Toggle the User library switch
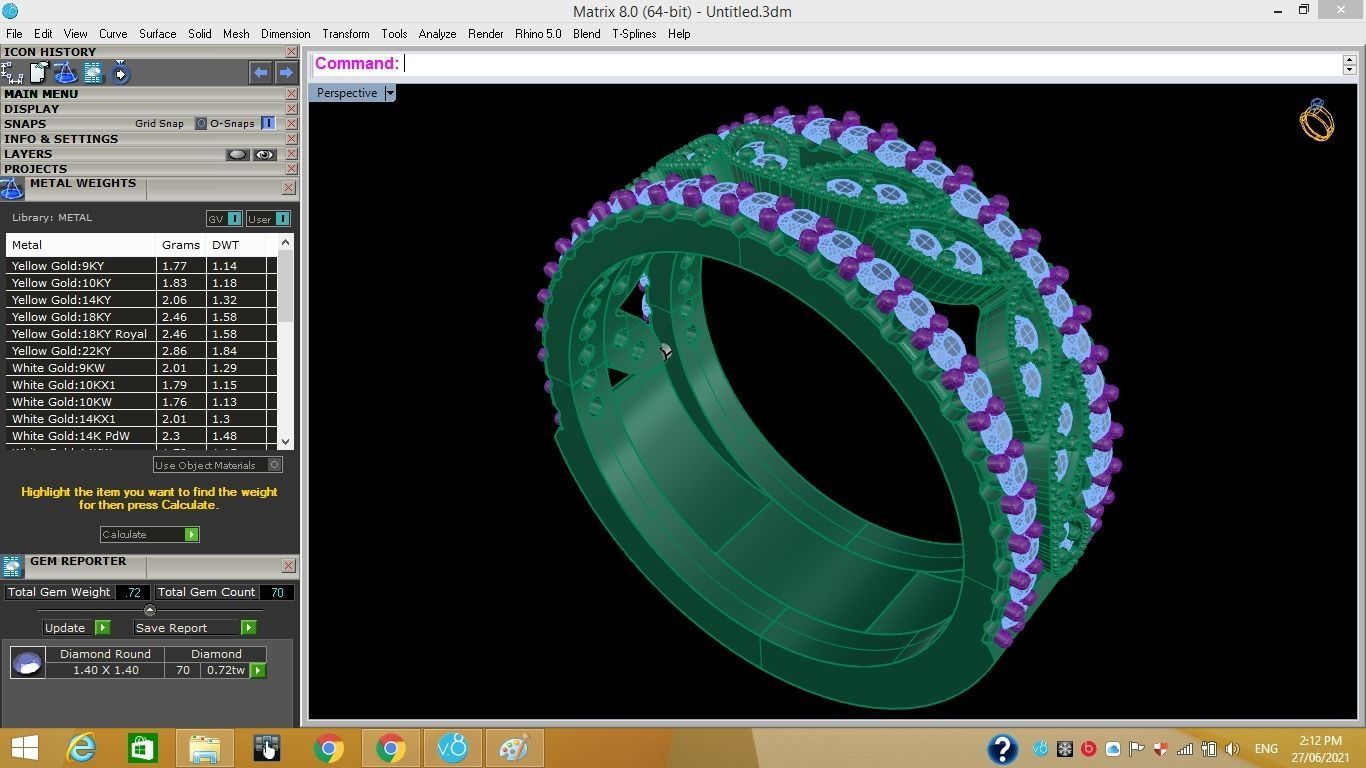The width and height of the screenshot is (1366, 768). pos(282,219)
